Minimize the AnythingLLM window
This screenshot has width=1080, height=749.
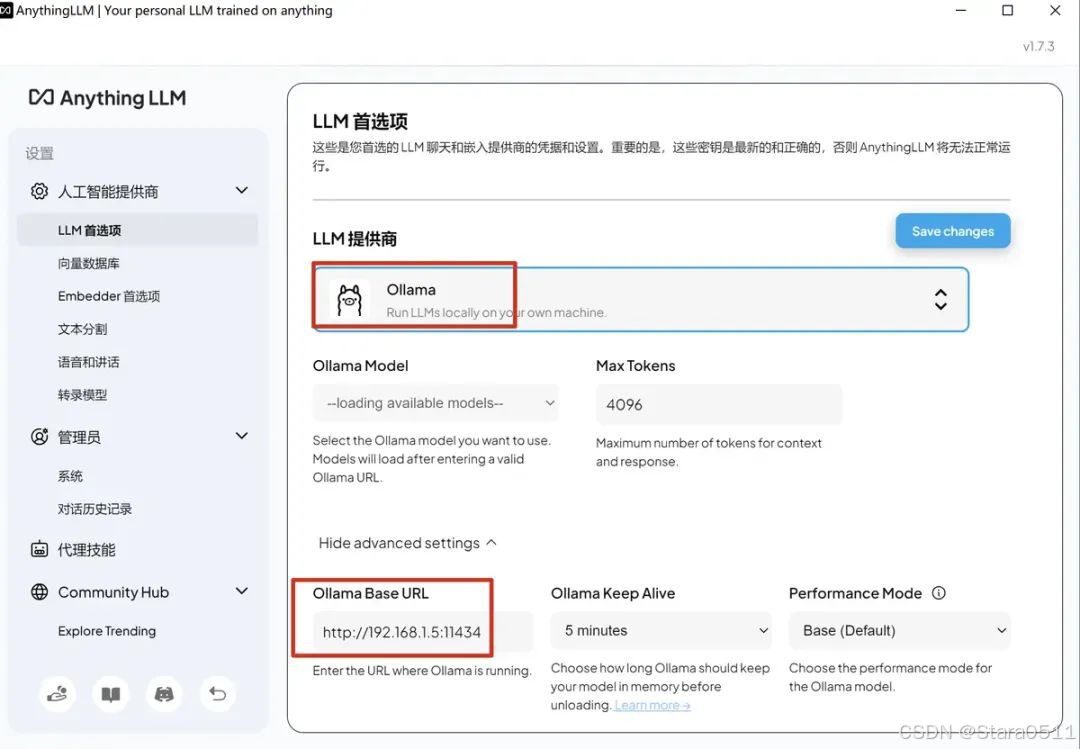pyautogui.click(x=961, y=10)
